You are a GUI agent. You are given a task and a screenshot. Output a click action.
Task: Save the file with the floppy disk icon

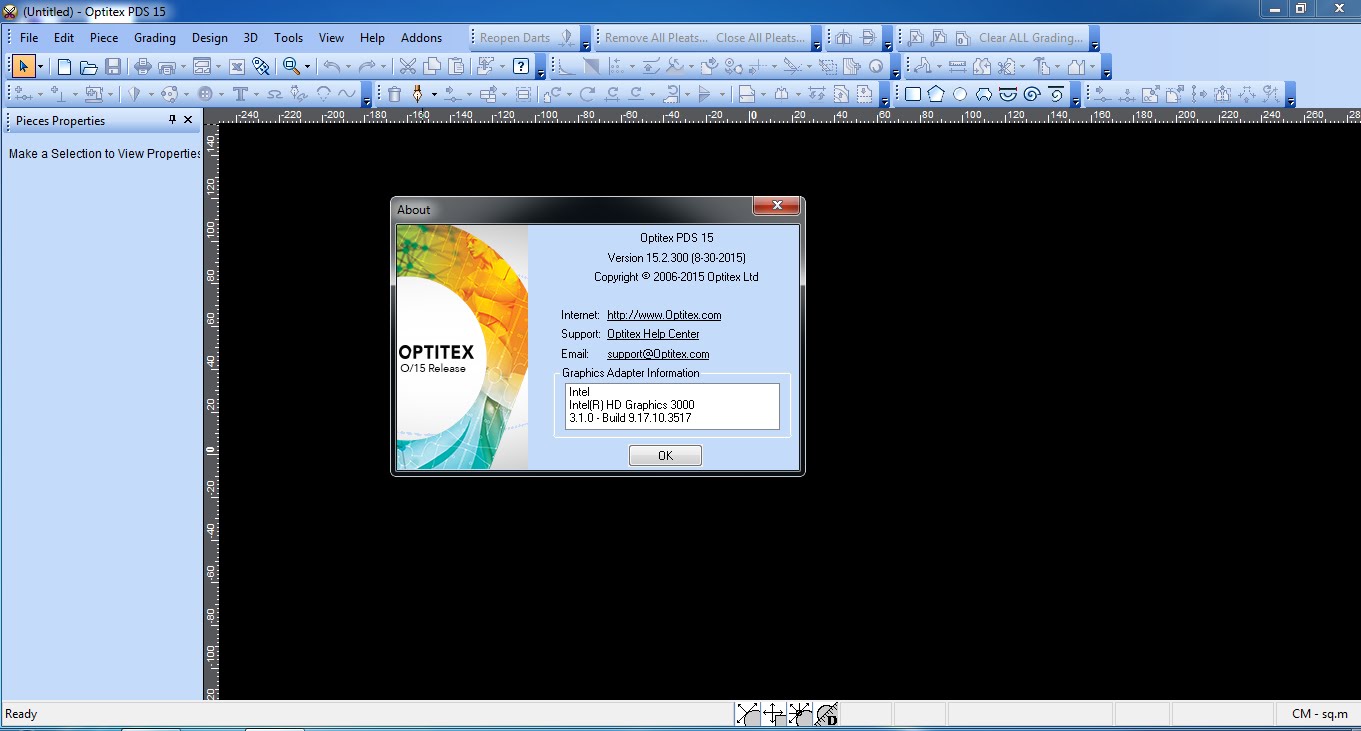coord(113,67)
